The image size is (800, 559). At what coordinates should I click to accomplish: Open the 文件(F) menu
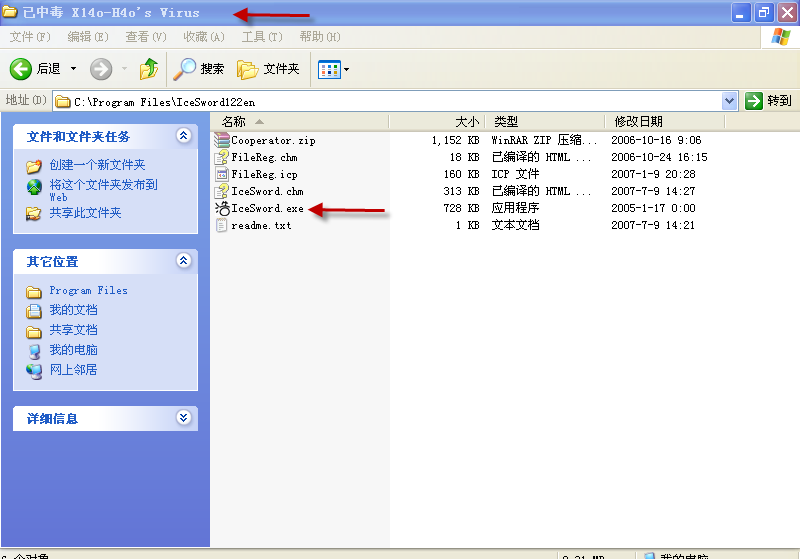click(30, 37)
